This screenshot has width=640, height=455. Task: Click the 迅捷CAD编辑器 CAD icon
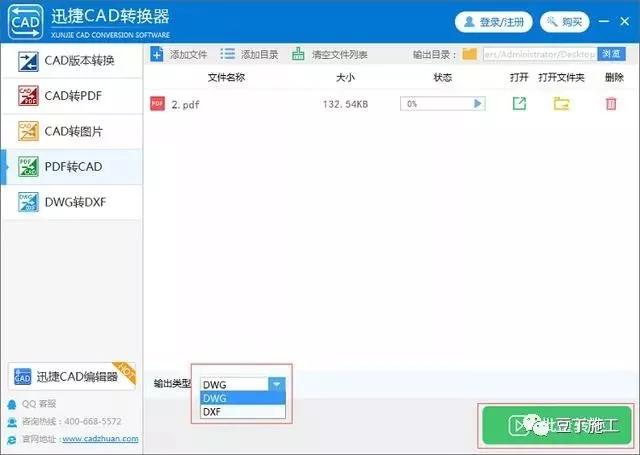[x=22, y=377]
